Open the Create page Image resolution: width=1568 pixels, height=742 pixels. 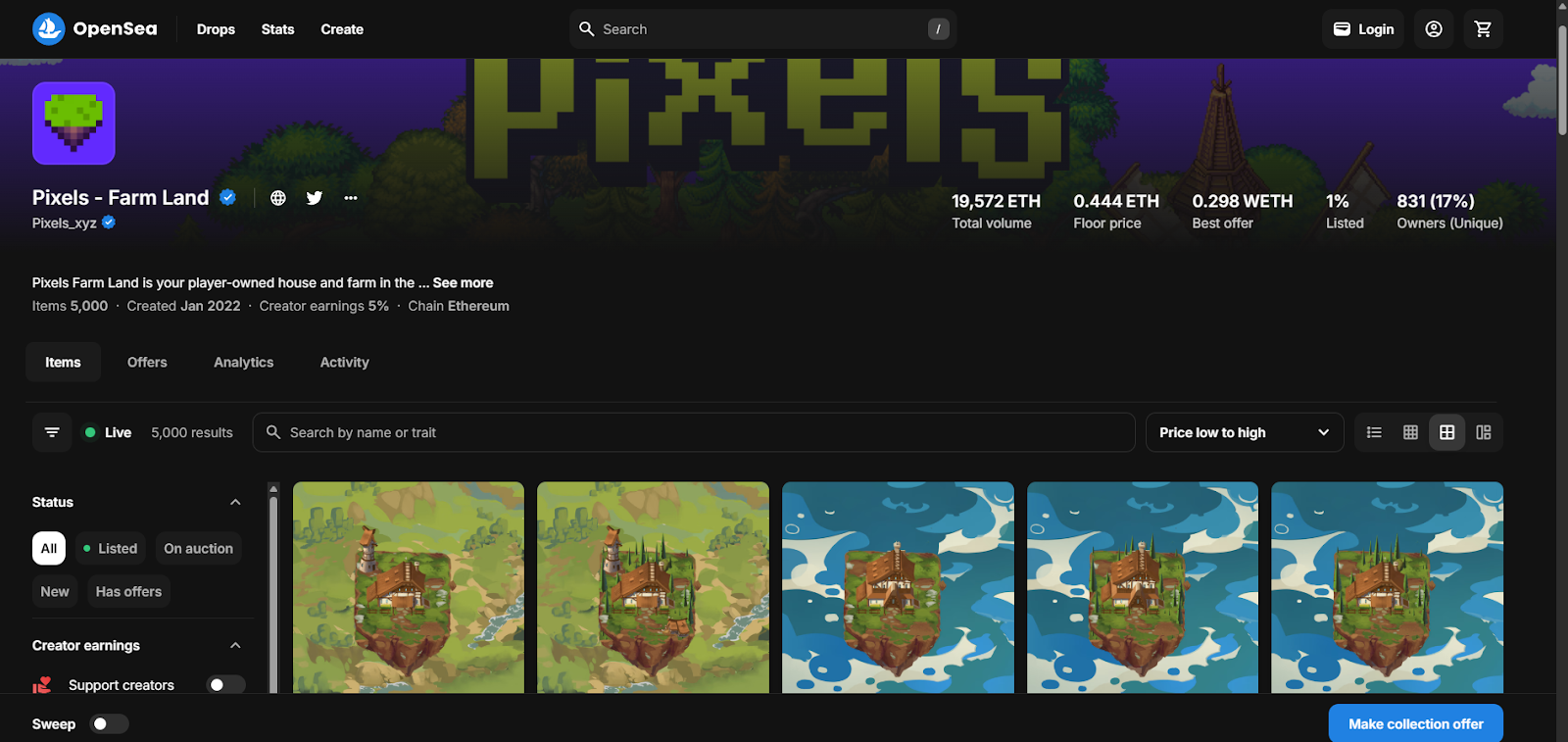click(x=342, y=29)
